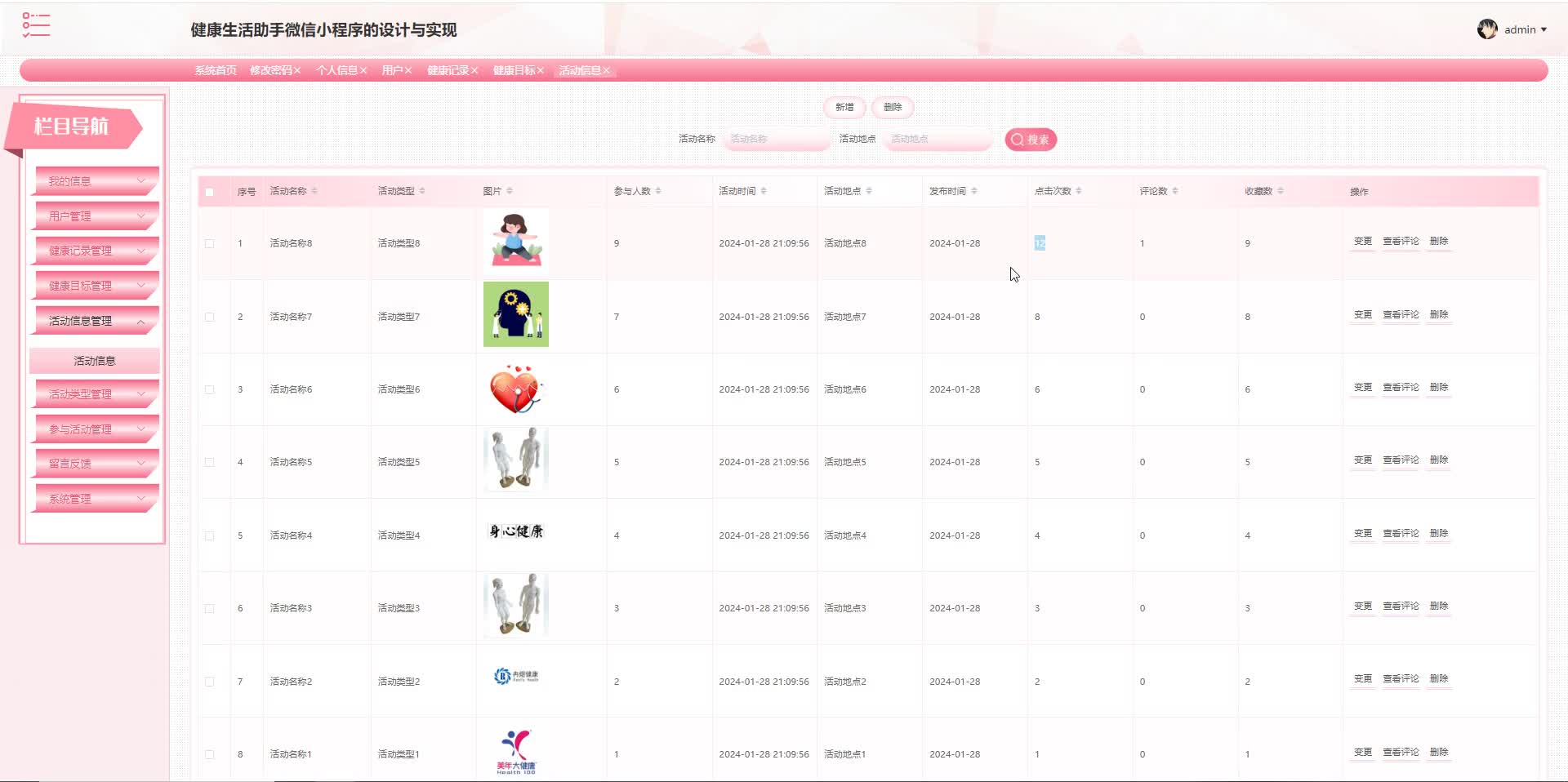Select the 活动信息 submenu item
This screenshot has width=1568, height=782.
(95, 361)
